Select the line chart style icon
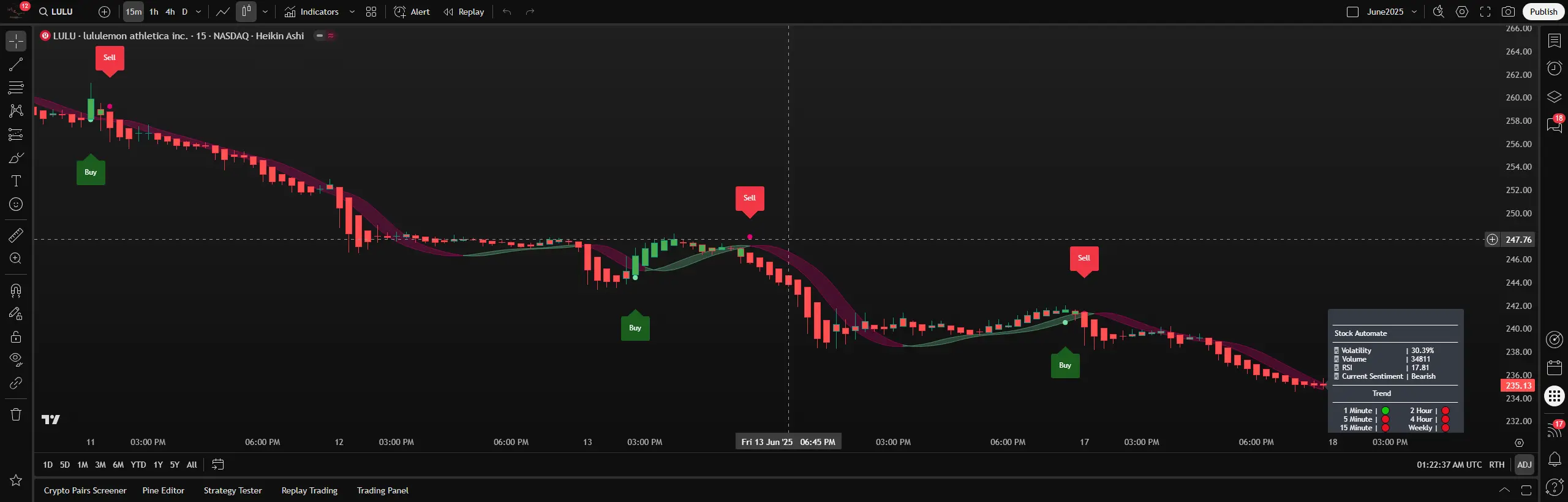Screen dimensions: 1568x502 (223, 12)
